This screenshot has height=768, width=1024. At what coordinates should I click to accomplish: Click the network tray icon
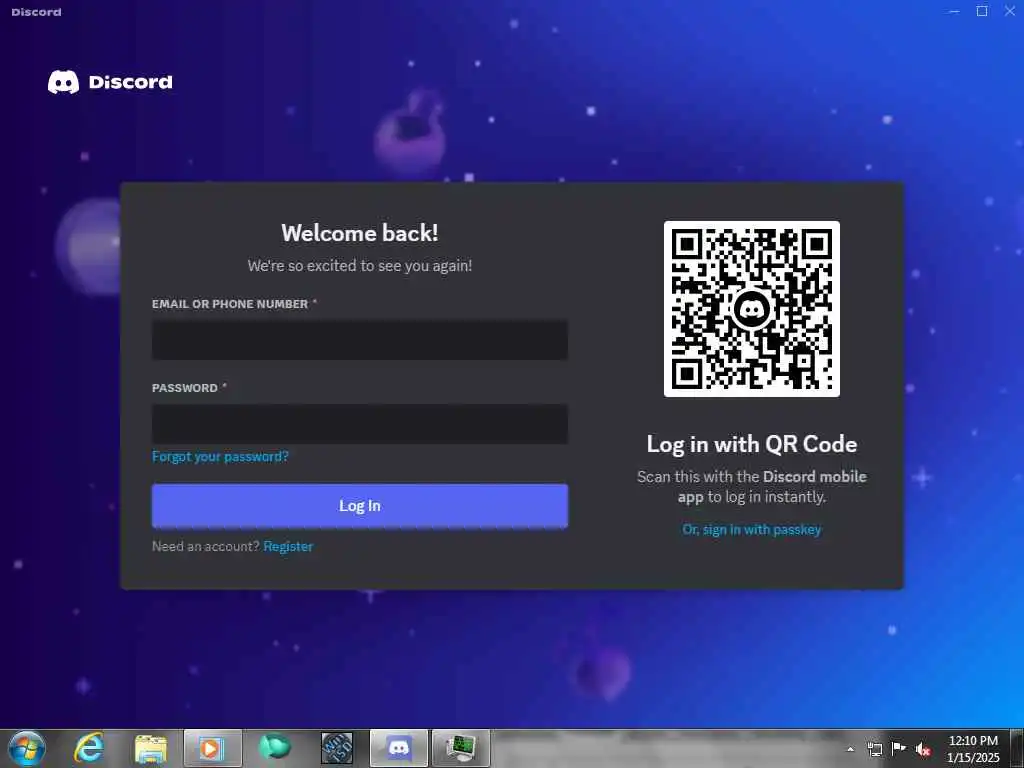874,749
